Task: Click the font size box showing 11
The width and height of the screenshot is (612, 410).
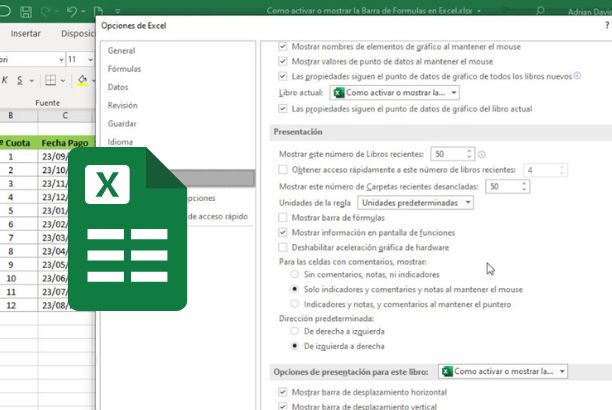Action: click(x=76, y=60)
